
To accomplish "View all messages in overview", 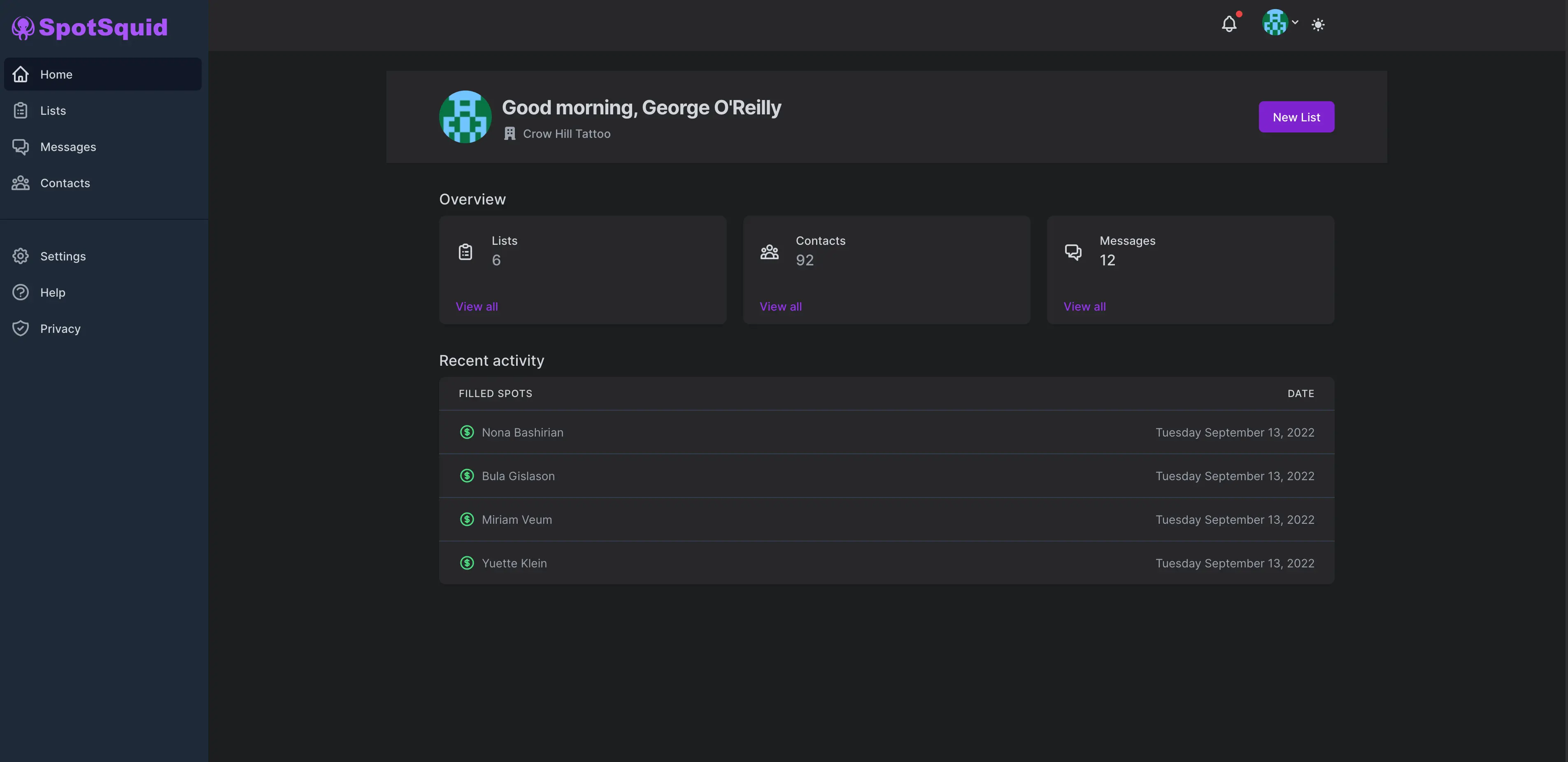I will [1084, 307].
